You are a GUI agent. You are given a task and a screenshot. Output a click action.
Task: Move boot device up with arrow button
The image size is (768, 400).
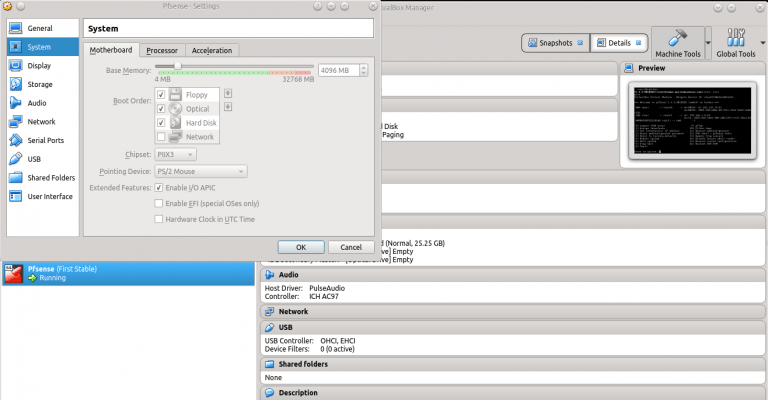[228, 94]
